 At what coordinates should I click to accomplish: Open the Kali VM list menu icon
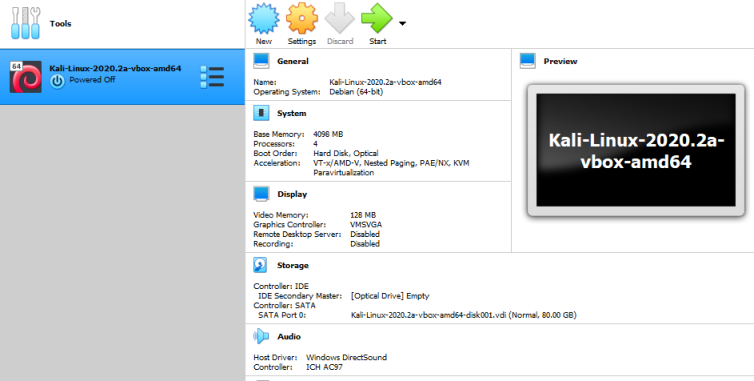click(212, 77)
